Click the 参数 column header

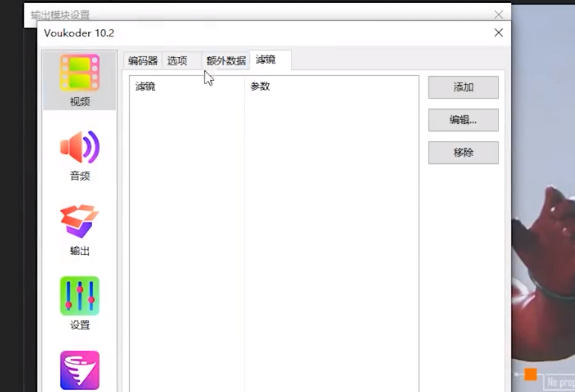[332, 87]
